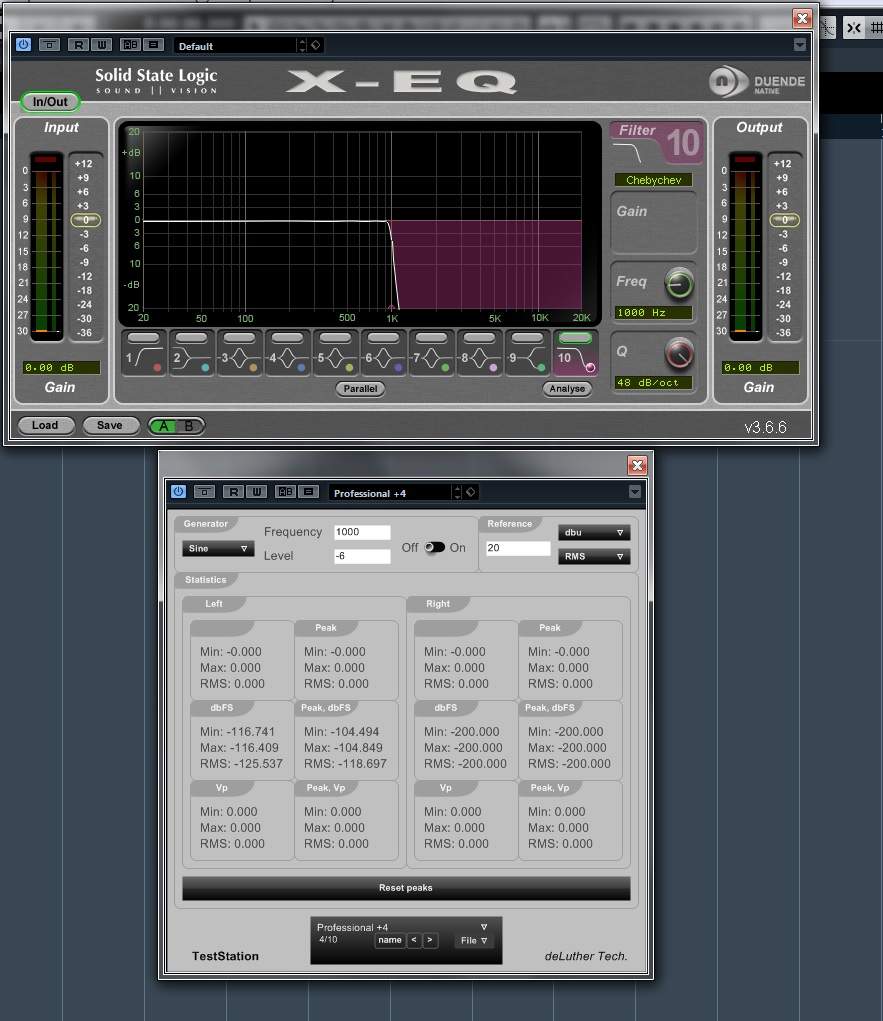Open the File menu dropdown

coord(474,940)
